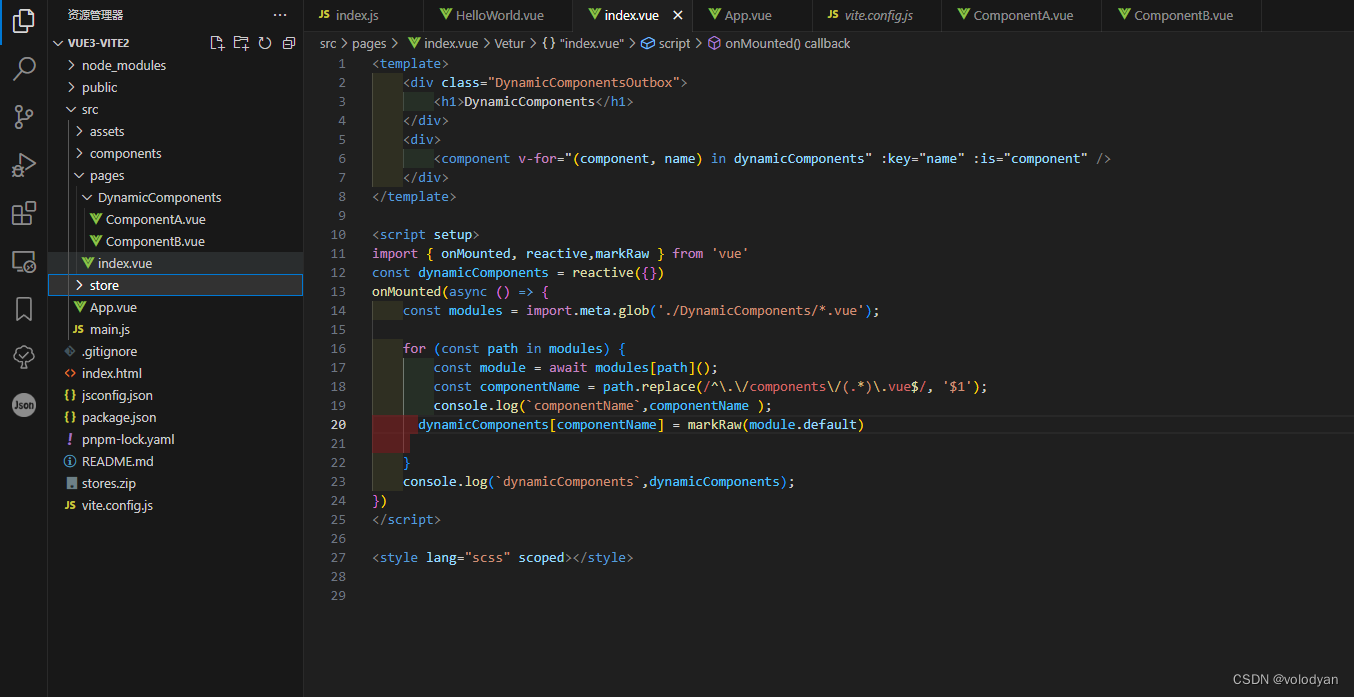Open the Bookmarks view icon
The width and height of the screenshot is (1354, 697).
point(23,309)
